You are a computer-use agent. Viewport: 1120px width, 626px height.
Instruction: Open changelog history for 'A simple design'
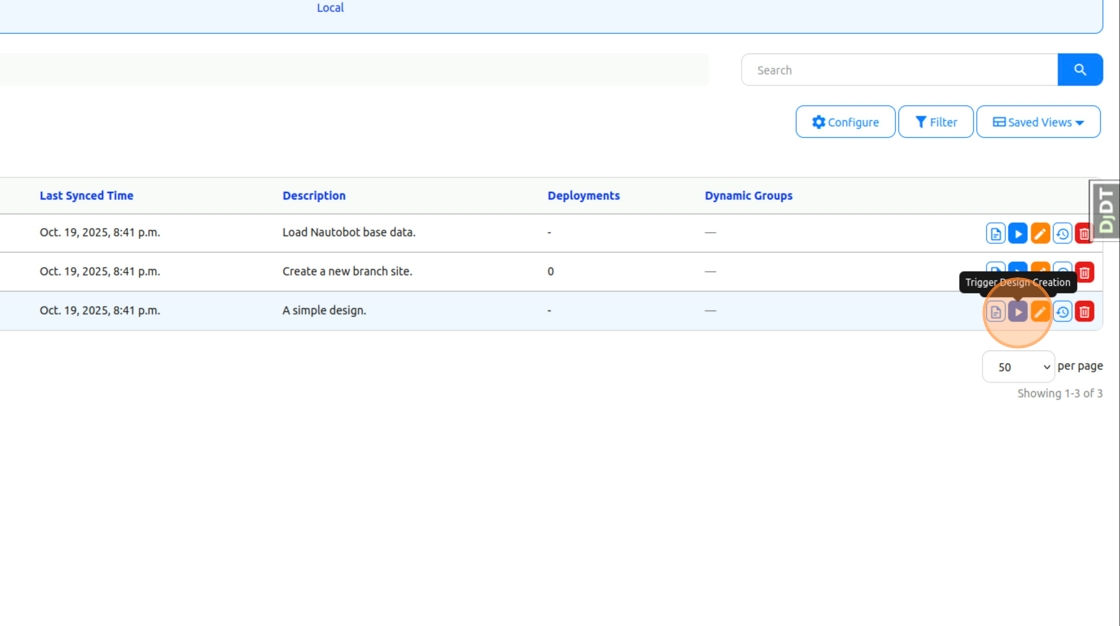click(x=1062, y=312)
